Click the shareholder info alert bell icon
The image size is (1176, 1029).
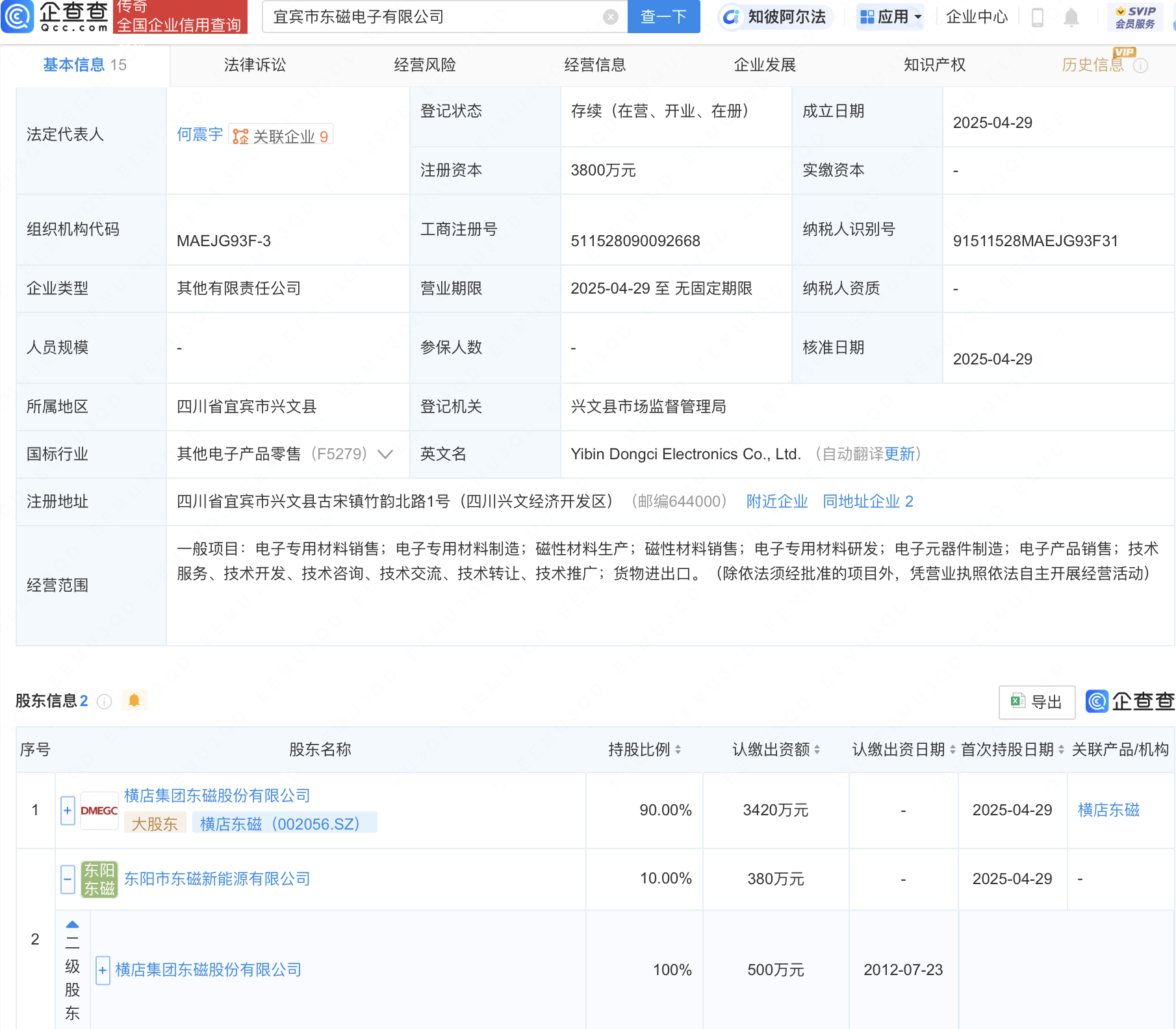click(134, 700)
